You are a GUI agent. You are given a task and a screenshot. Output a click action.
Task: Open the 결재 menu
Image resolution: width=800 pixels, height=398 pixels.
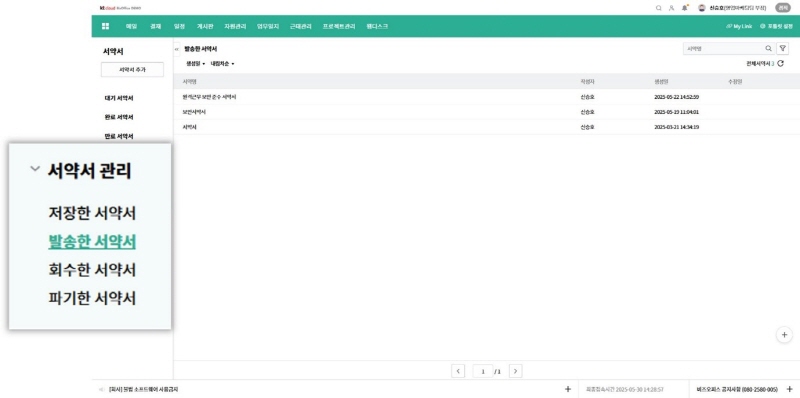[x=156, y=26]
